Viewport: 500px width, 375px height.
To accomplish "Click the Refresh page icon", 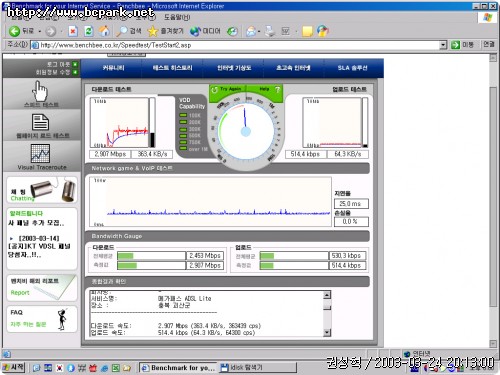I will coord(89,31).
